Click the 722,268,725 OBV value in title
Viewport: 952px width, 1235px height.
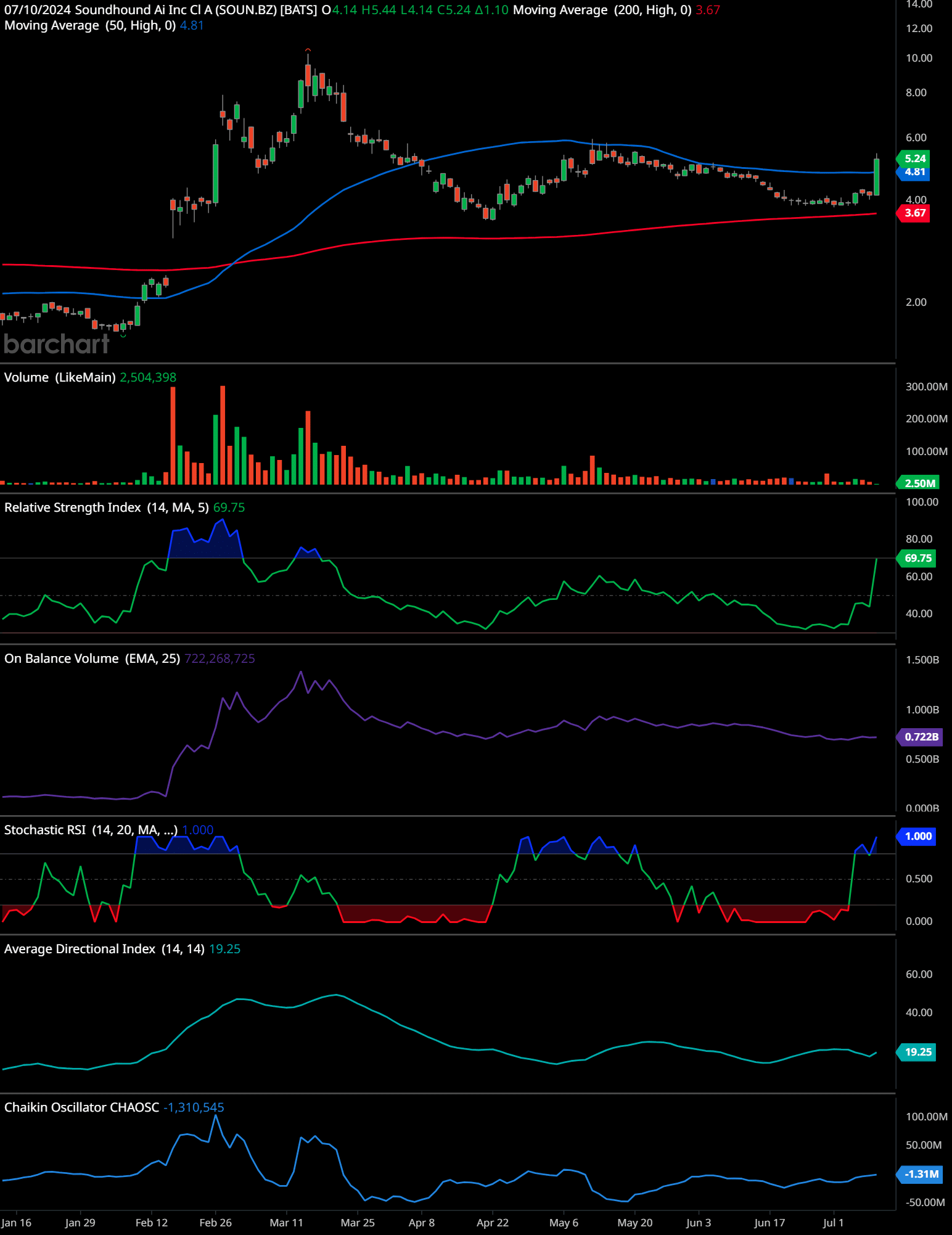coord(220,659)
